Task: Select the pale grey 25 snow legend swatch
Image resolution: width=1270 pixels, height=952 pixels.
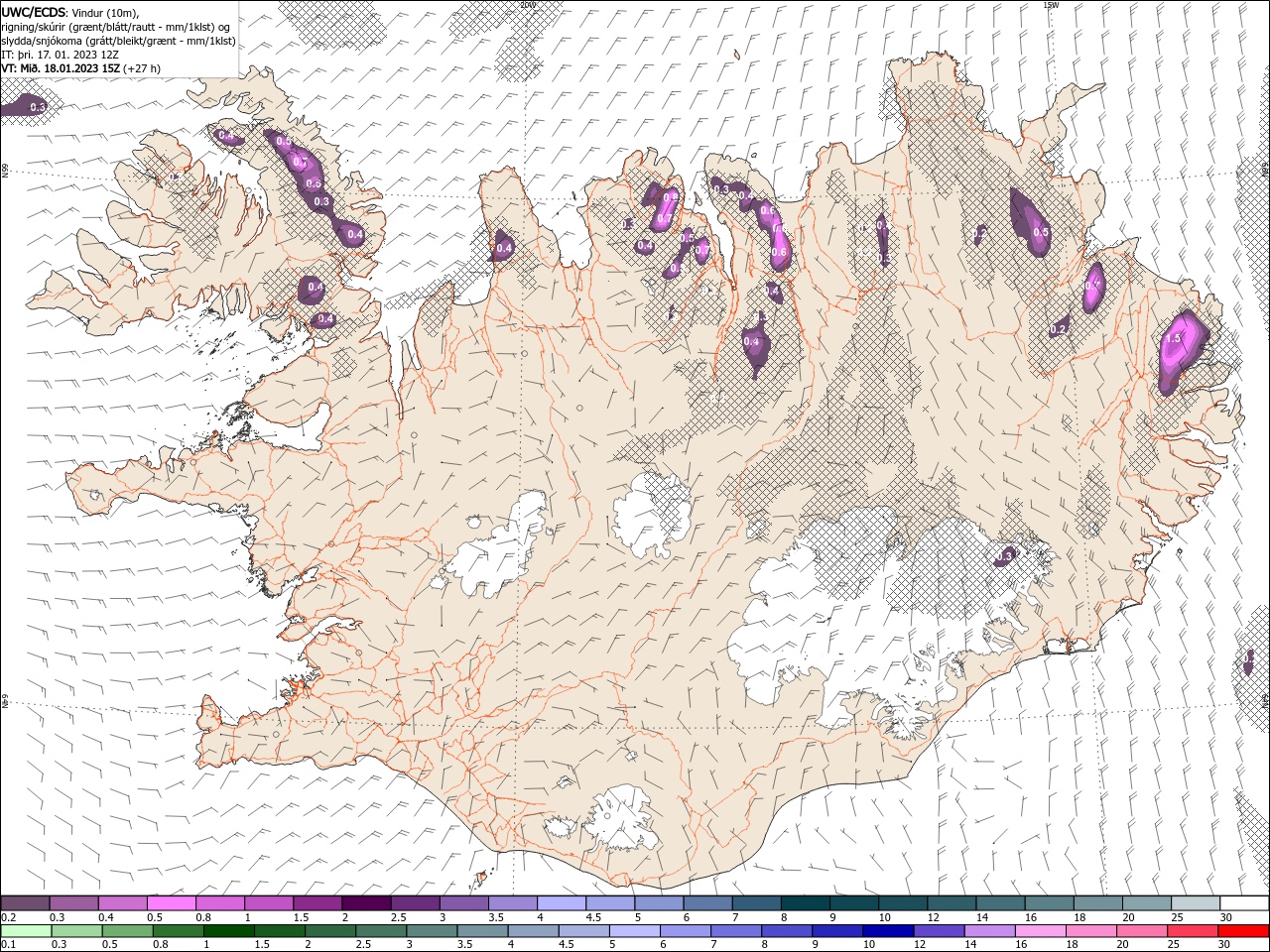Action: click(x=1196, y=903)
